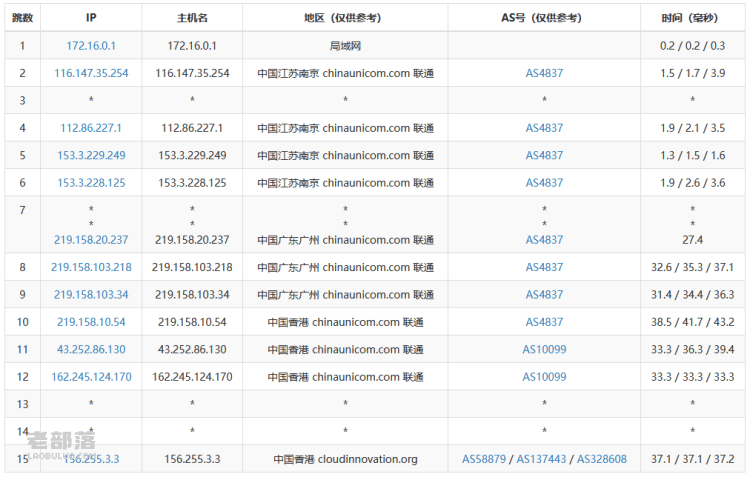Select hop 10 region 中国香港 chinaunicom.com 联通
This screenshot has height=477, width=750.
[x=345, y=322]
